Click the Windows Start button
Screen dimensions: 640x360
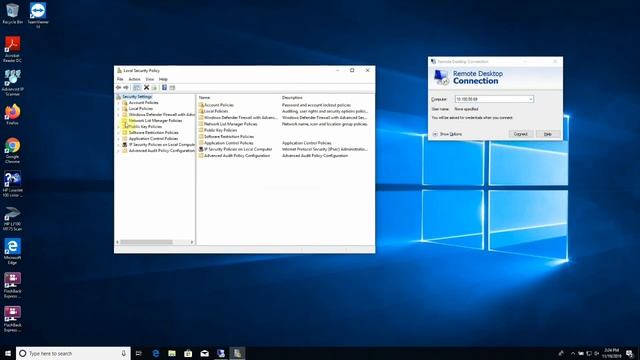point(8,353)
